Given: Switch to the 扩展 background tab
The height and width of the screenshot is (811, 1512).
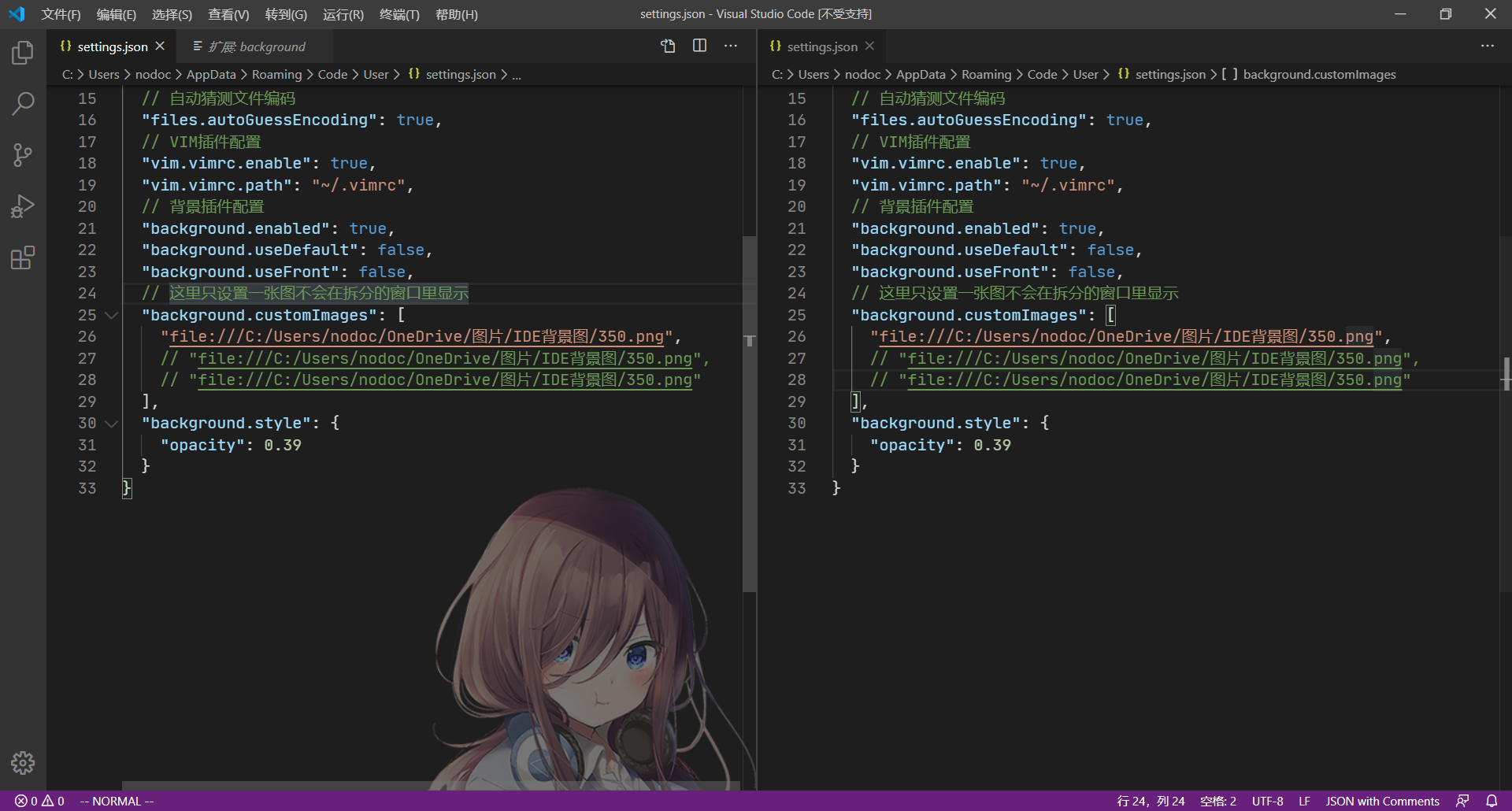Looking at the screenshot, I should coord(254,46).
